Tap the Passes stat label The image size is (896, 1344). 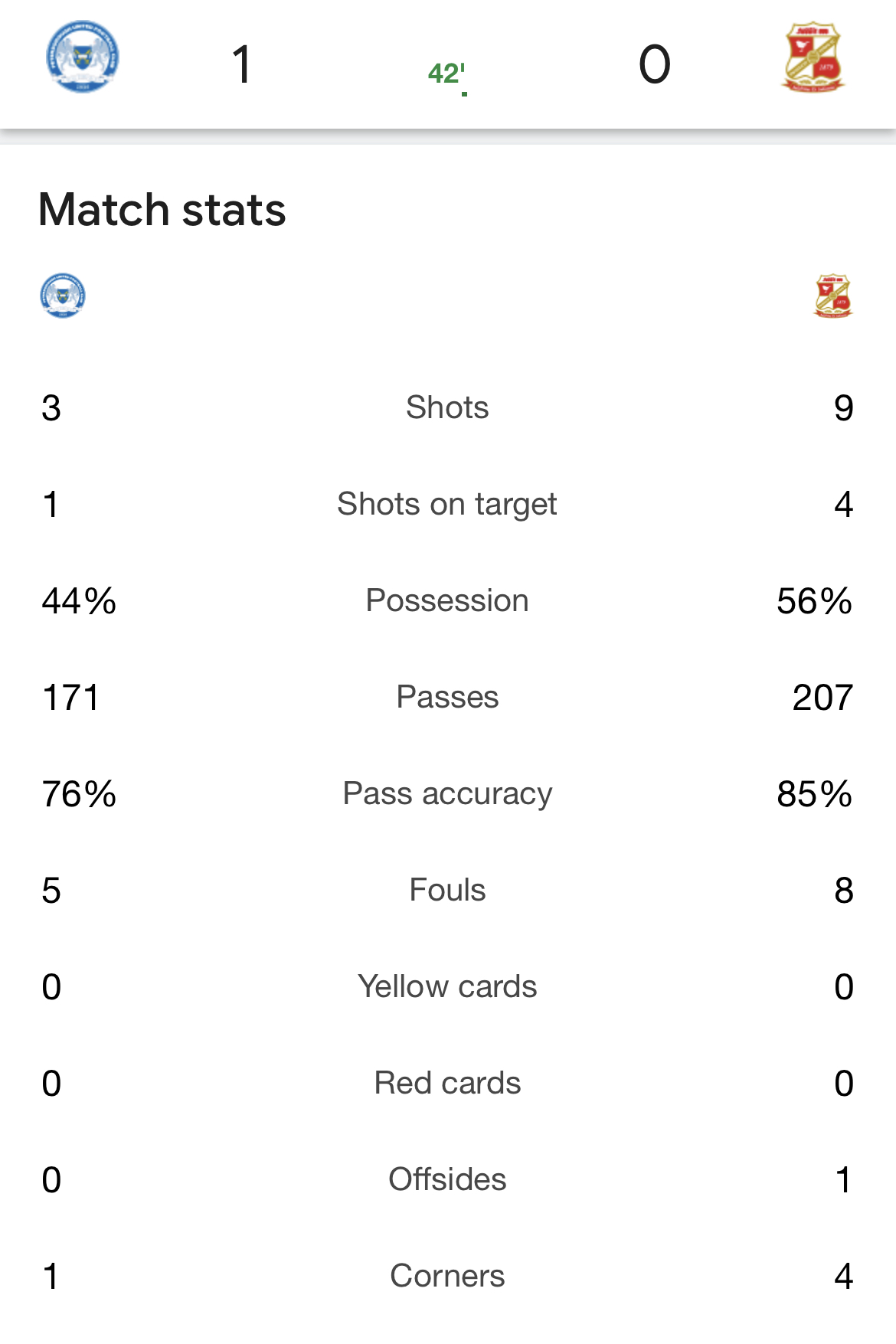click(447, 697)
